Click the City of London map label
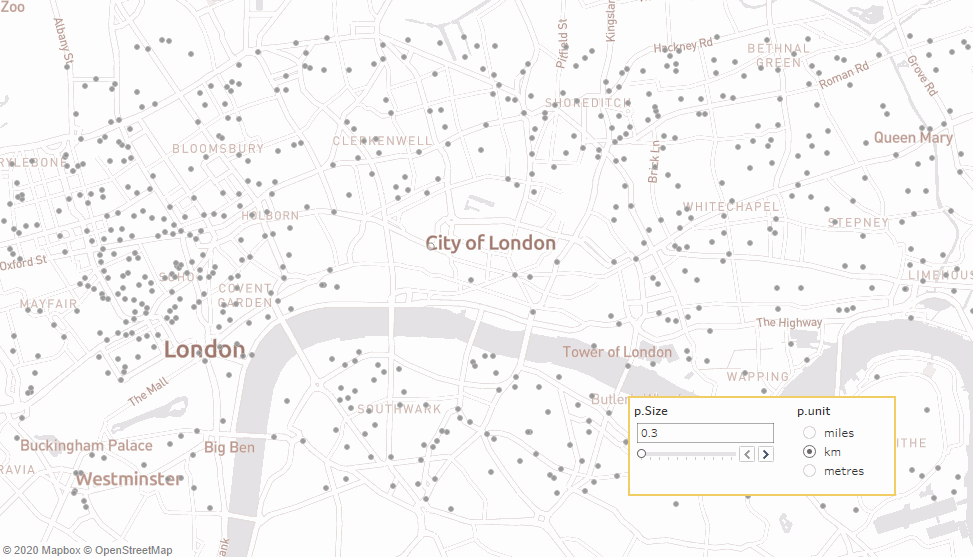Image resolution: width=973 pixels, height=557 pixels. 490,243
